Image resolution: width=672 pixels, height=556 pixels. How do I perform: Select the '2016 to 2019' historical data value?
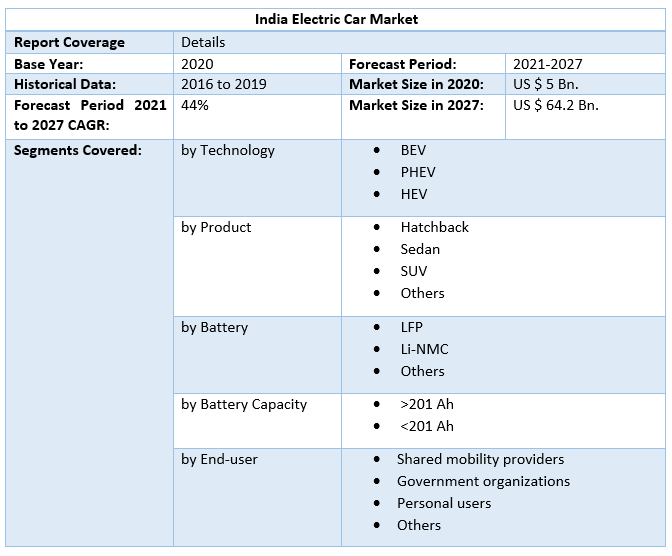(x=224, y=85)
